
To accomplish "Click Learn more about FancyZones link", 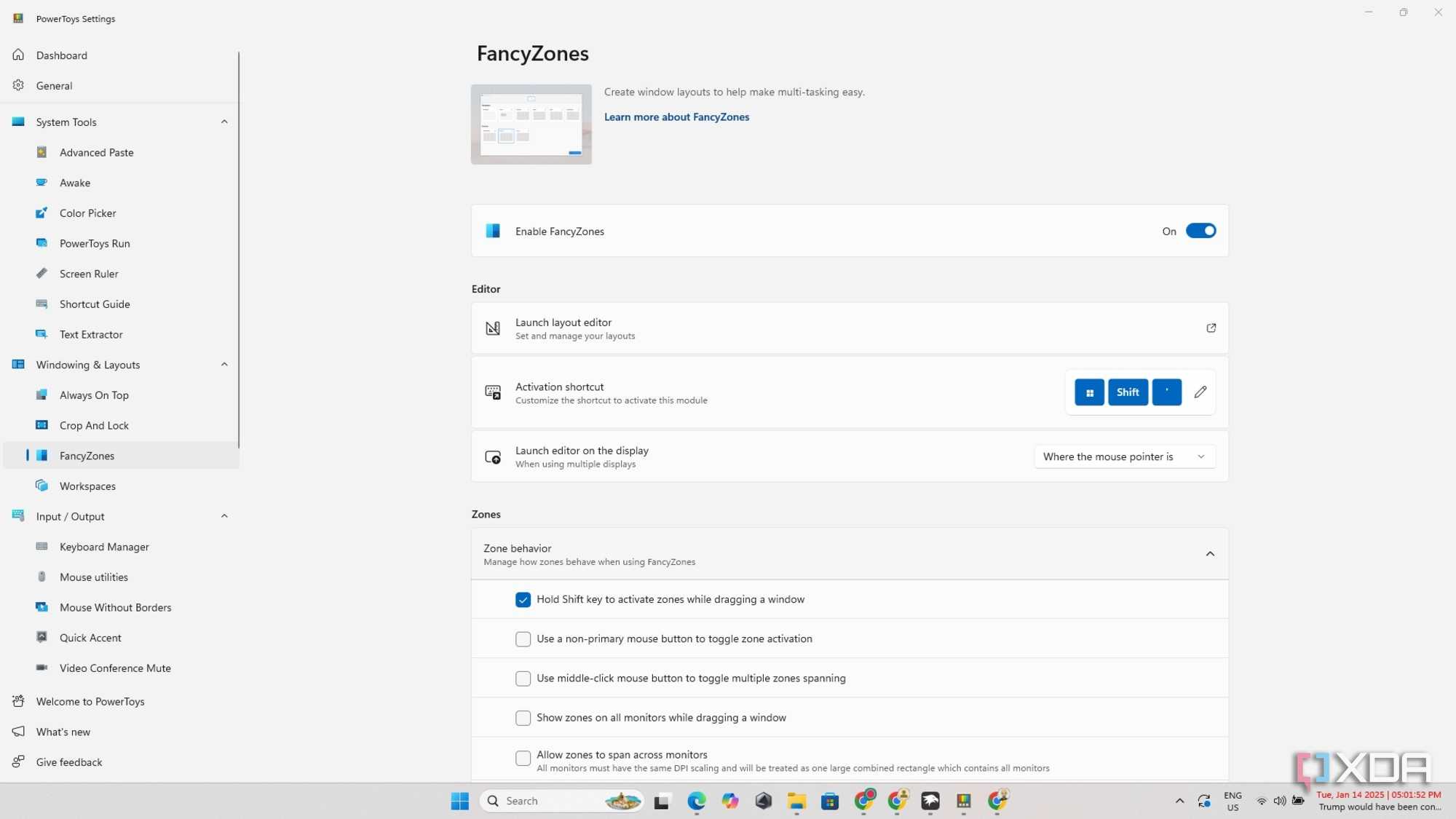I will (x=676, y=116).
